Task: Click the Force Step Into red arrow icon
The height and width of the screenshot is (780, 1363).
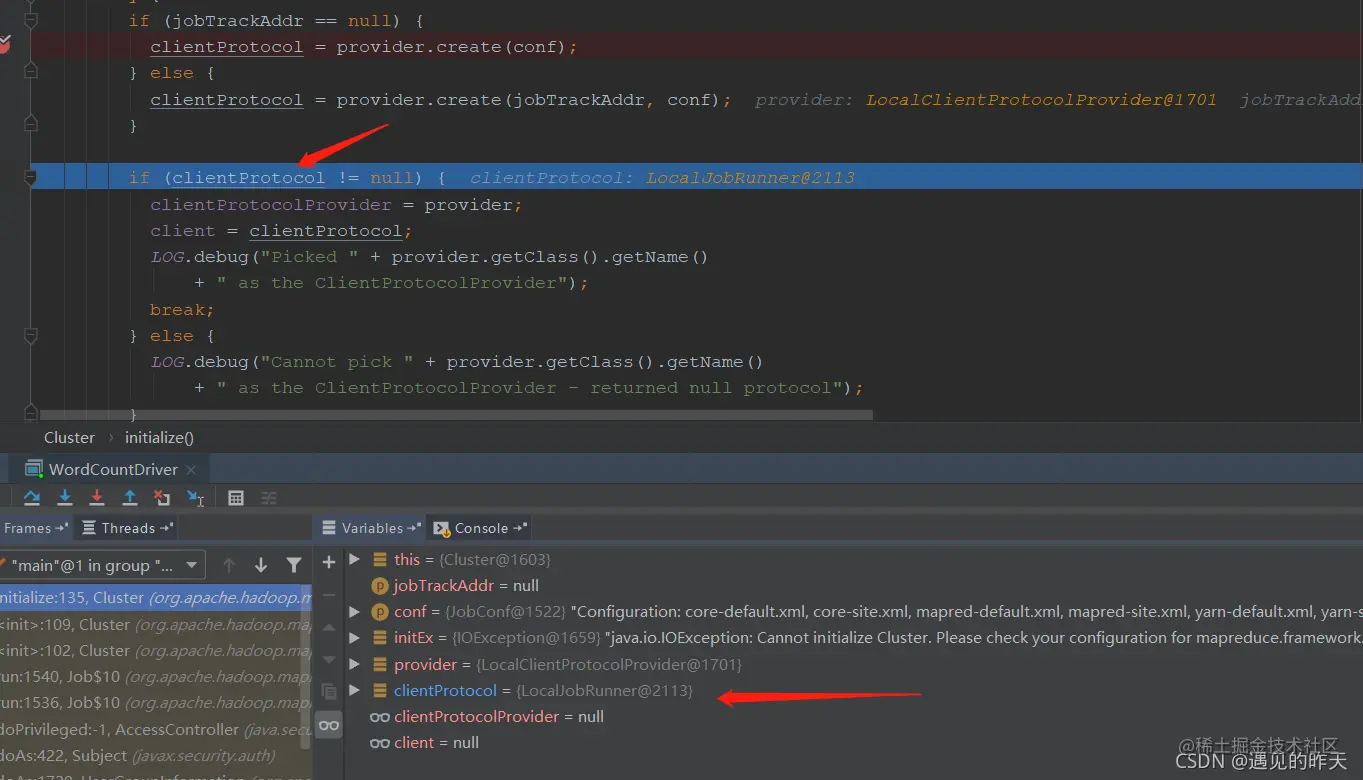Action: point(97,497)
